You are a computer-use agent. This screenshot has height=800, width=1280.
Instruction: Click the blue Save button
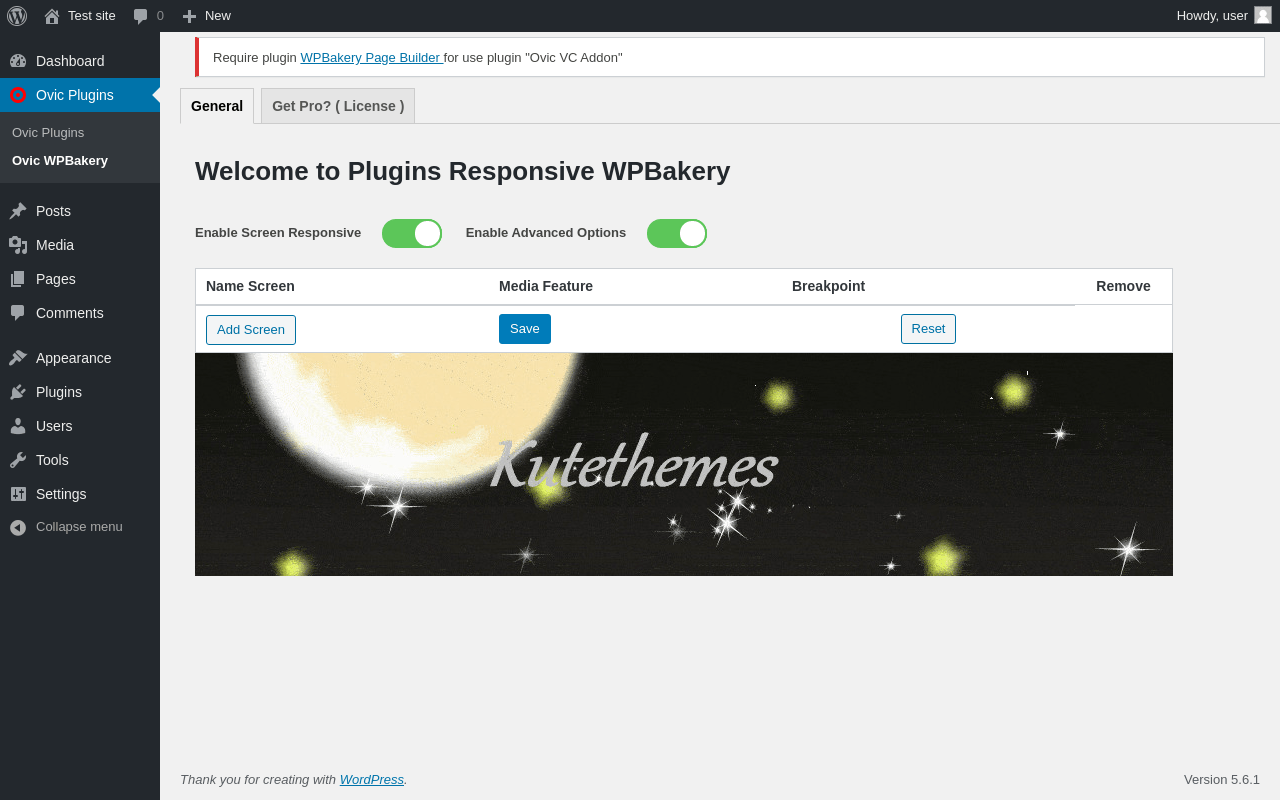525,329
